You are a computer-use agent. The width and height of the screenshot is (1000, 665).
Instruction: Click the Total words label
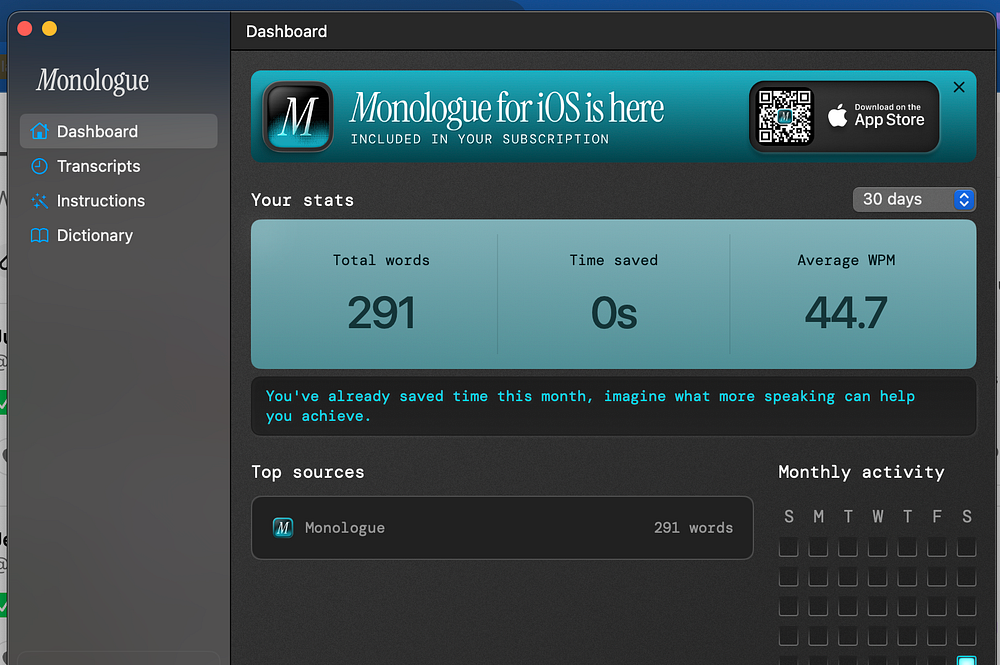381,260
